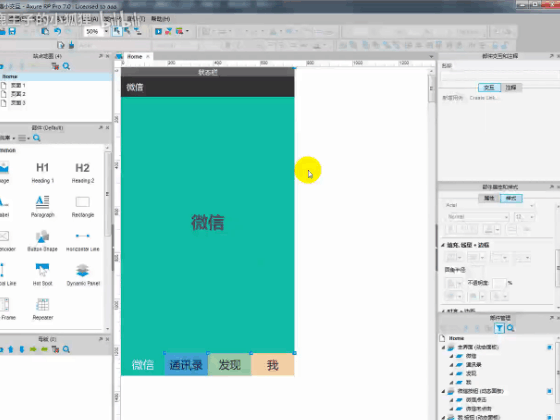Select the Hot Spot widget

click(42, 274)
